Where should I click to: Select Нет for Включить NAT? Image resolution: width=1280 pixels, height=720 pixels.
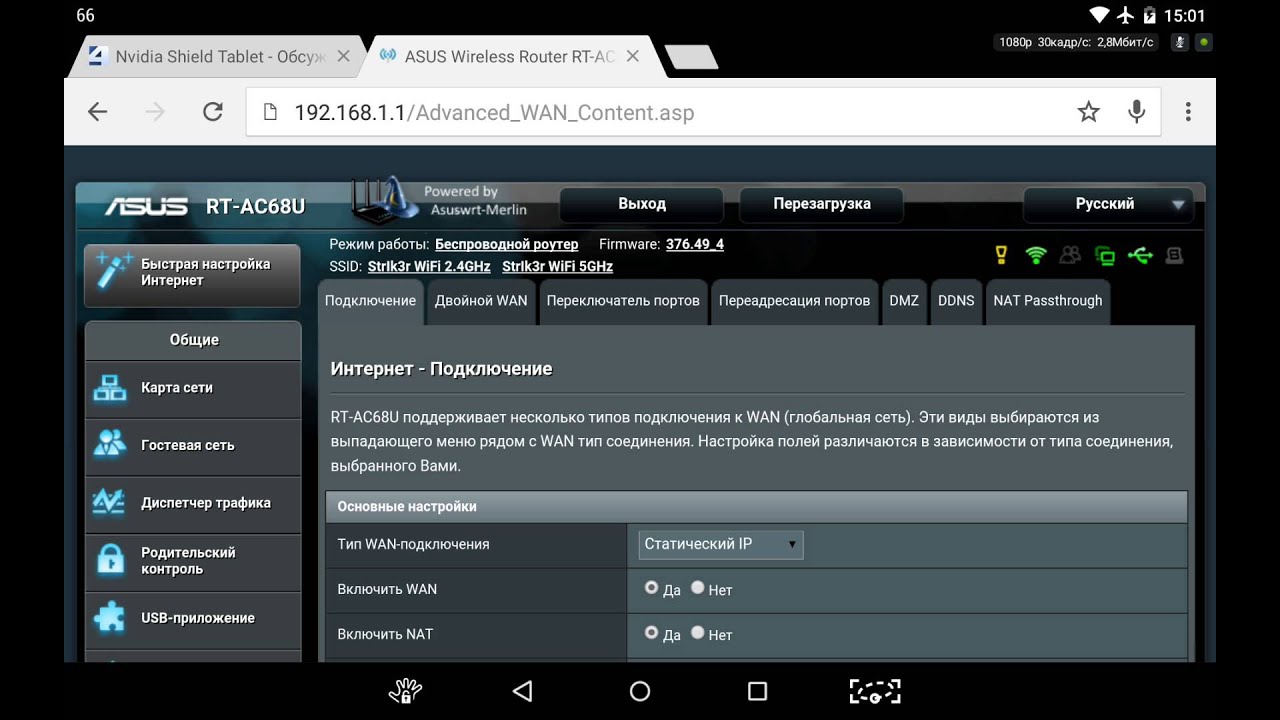pos(698,632)
